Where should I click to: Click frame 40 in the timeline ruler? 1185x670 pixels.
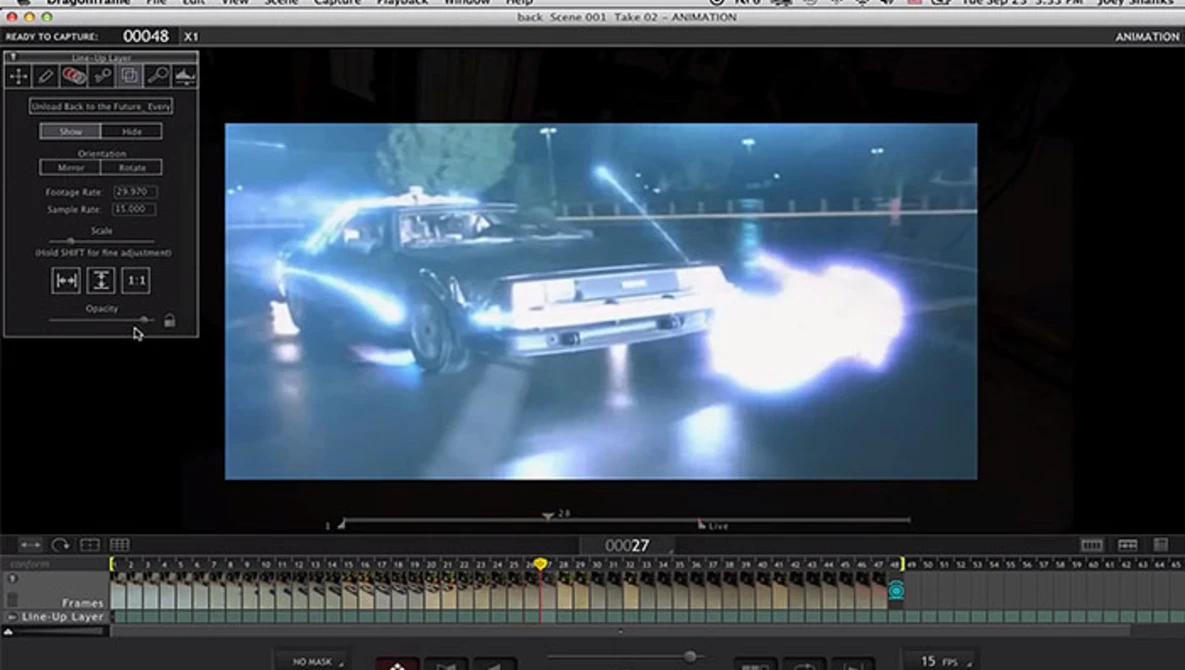(762, 564)
